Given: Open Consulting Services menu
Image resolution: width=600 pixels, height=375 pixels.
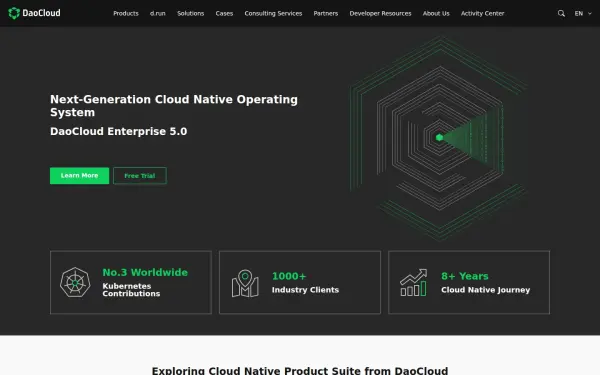Looking at the screenshot, I should coord(273,13).
